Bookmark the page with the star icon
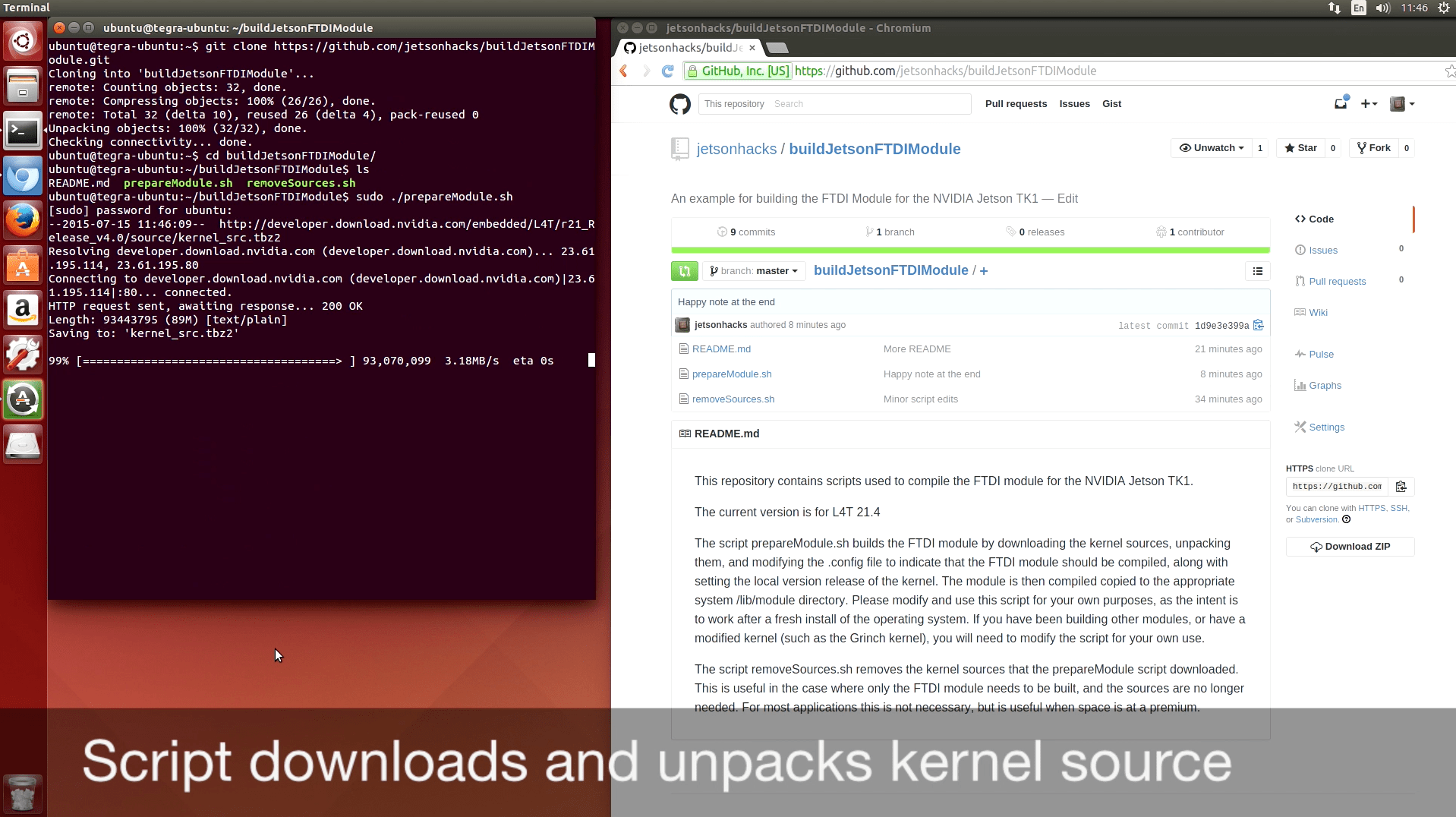The width and height of the screenshot is (1456, 817). point(1450,71)
